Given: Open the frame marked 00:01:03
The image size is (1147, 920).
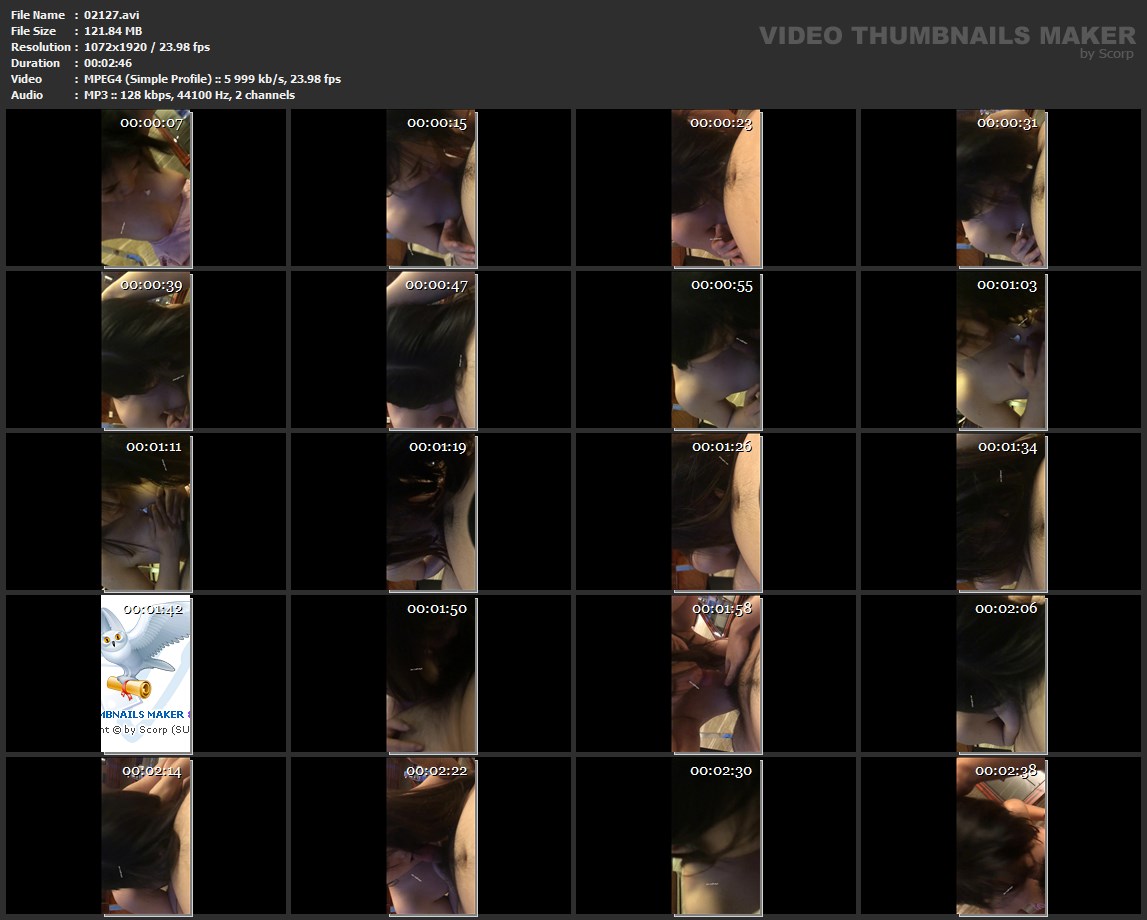Looking at the screenshot, I should [1001, 350].
